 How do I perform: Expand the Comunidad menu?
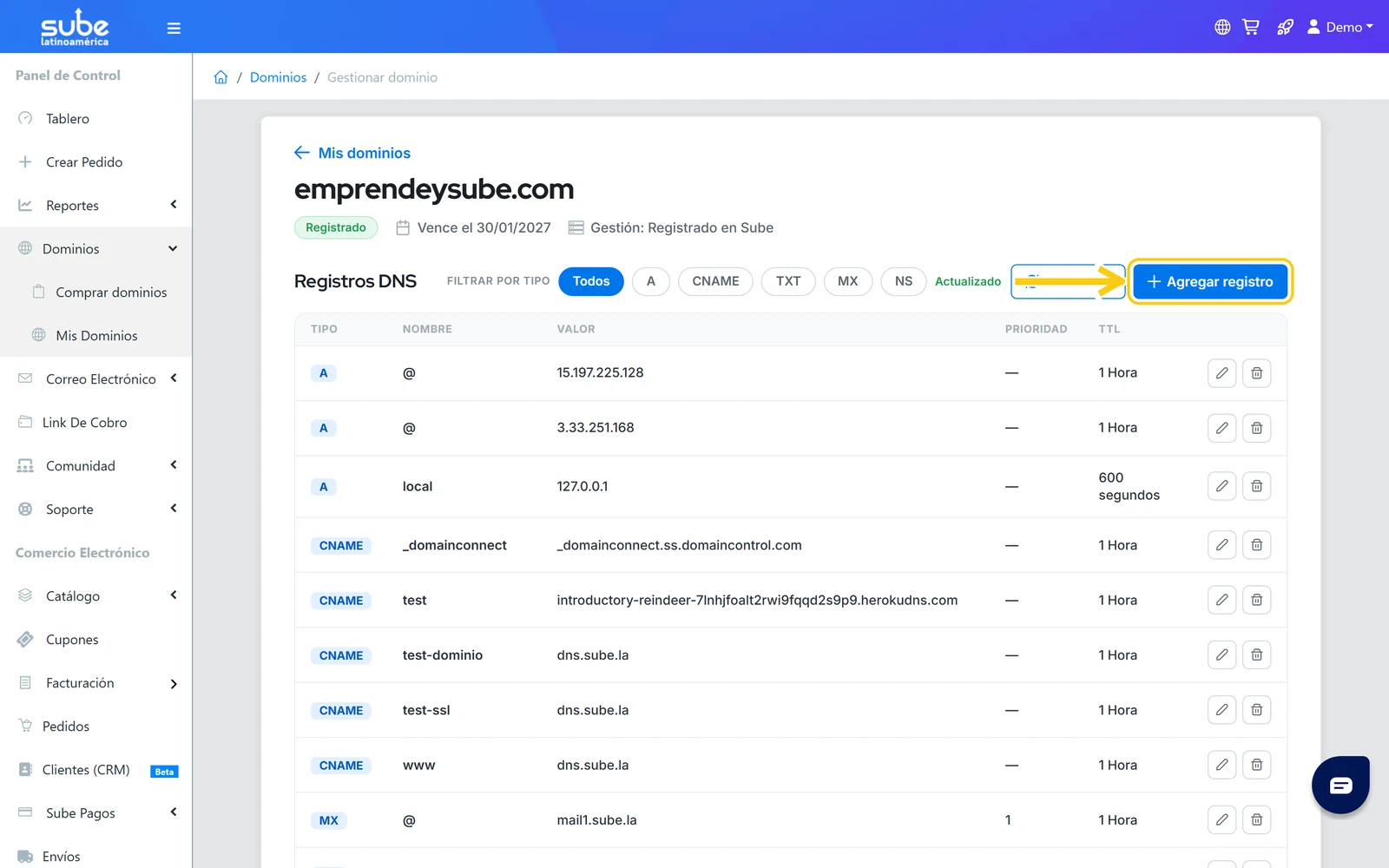(x=95, y=465)
